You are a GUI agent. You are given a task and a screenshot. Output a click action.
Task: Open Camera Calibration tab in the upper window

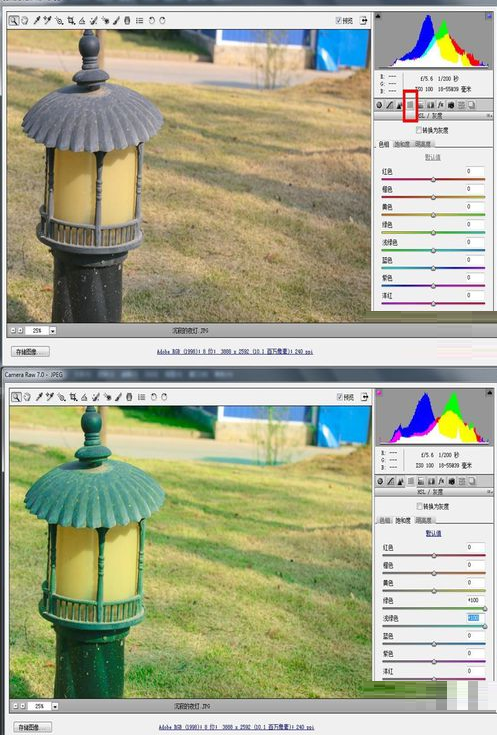pyautogui.click(x=451, y=105)
